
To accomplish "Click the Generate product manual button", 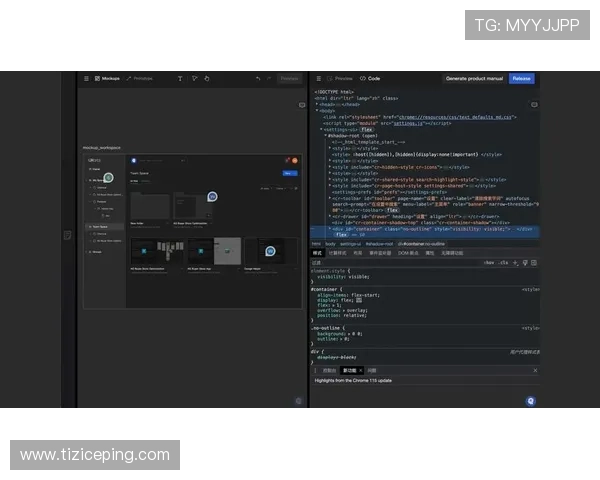I will [474, 78].
